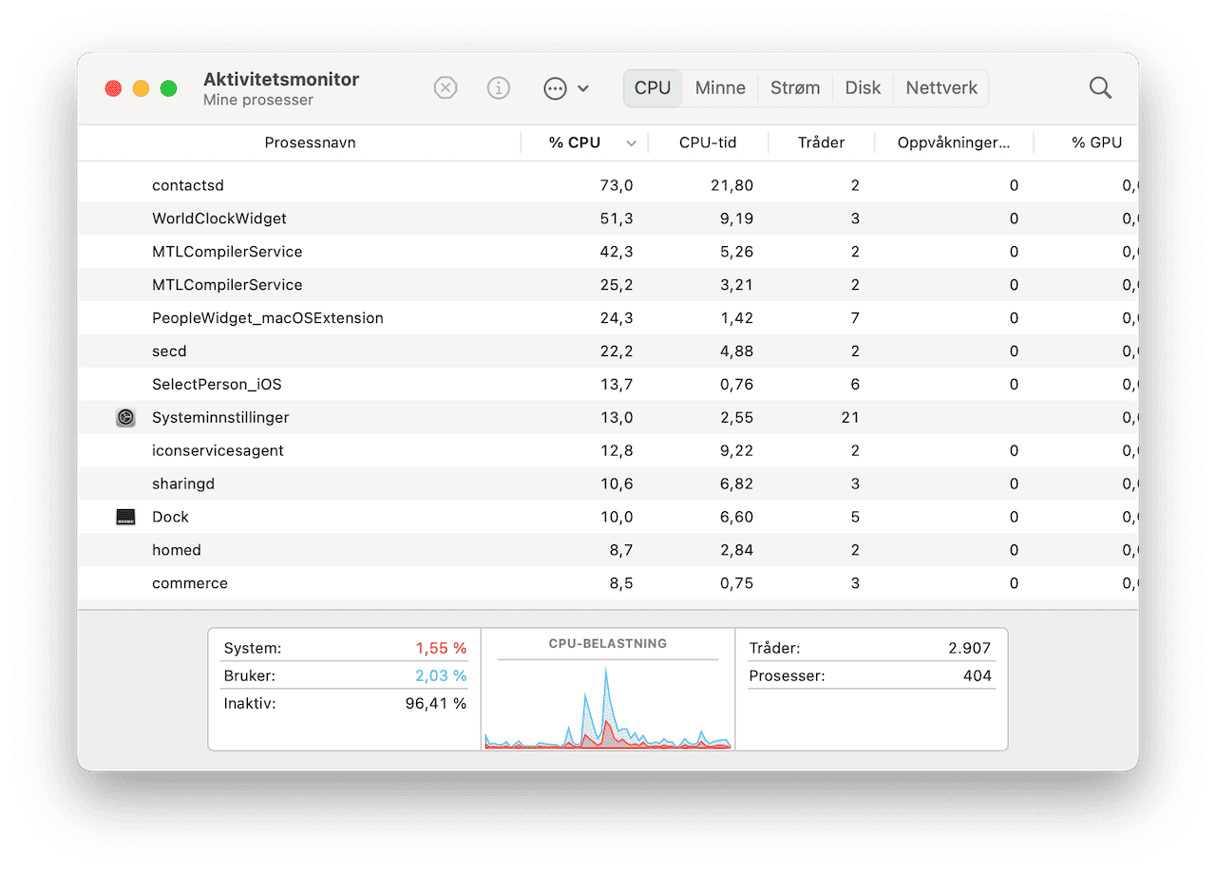Viewport: 1216px width, 873px height.
Task: Sort by % GPU column header
Action: click(1097, 143)
